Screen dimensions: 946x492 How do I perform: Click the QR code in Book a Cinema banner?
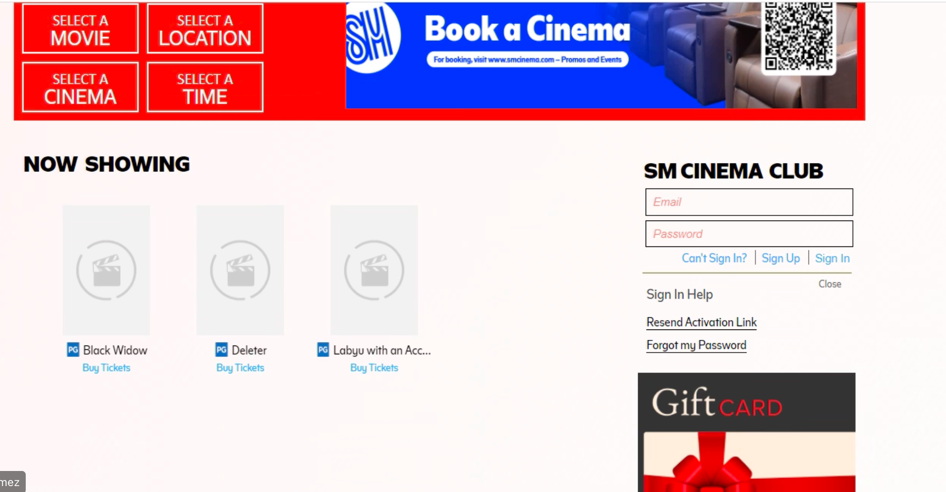[799, 37]
